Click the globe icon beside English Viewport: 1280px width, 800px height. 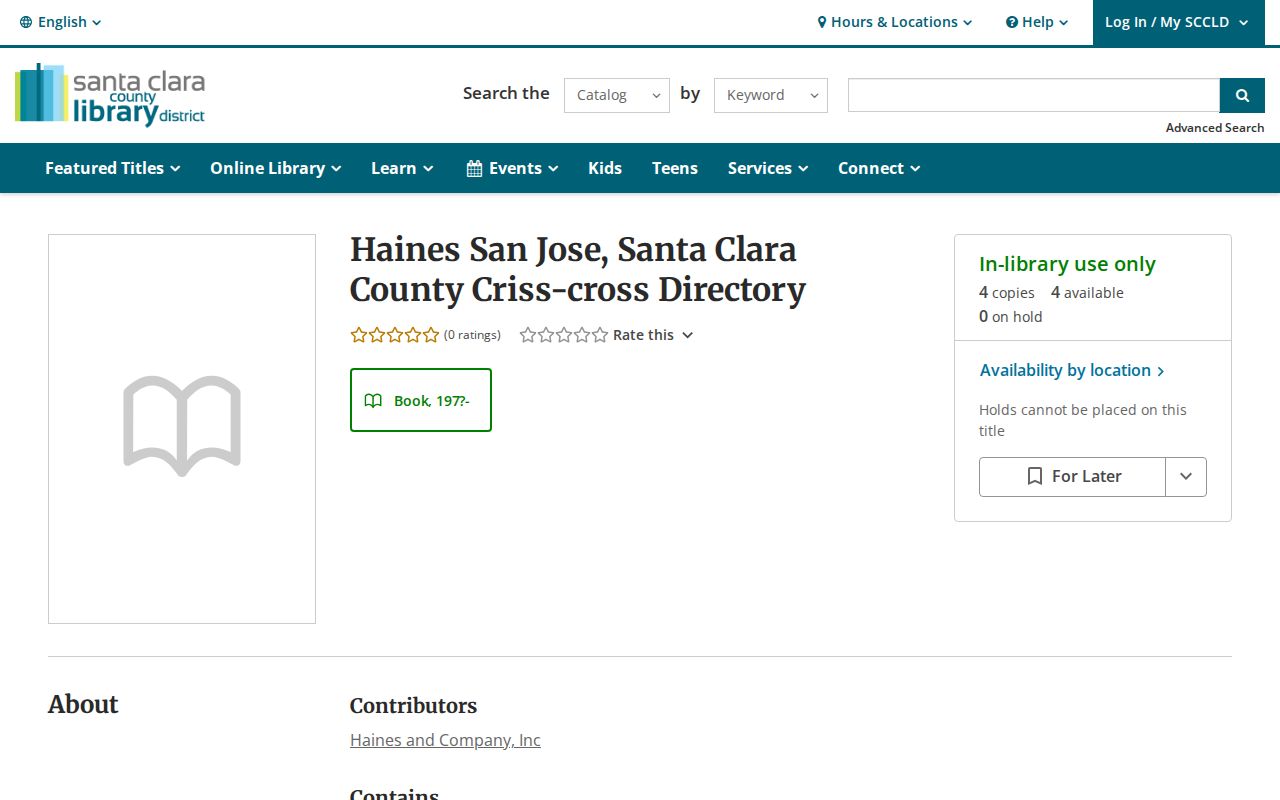(26, 22)
